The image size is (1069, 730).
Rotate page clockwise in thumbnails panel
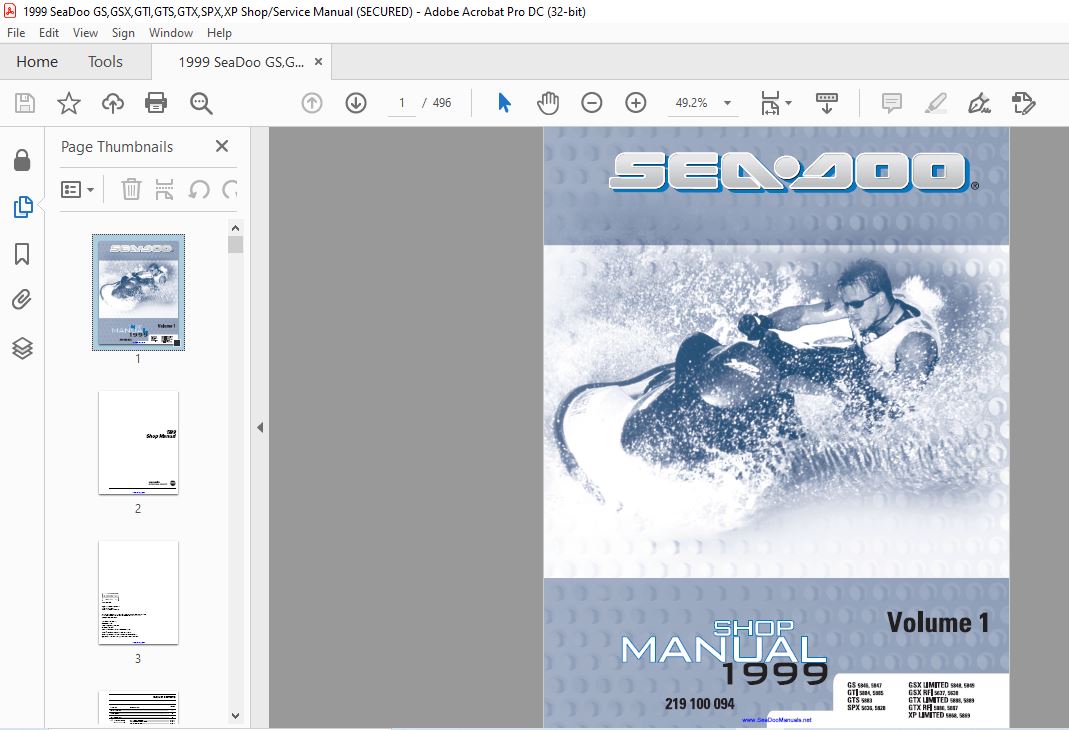230,189
